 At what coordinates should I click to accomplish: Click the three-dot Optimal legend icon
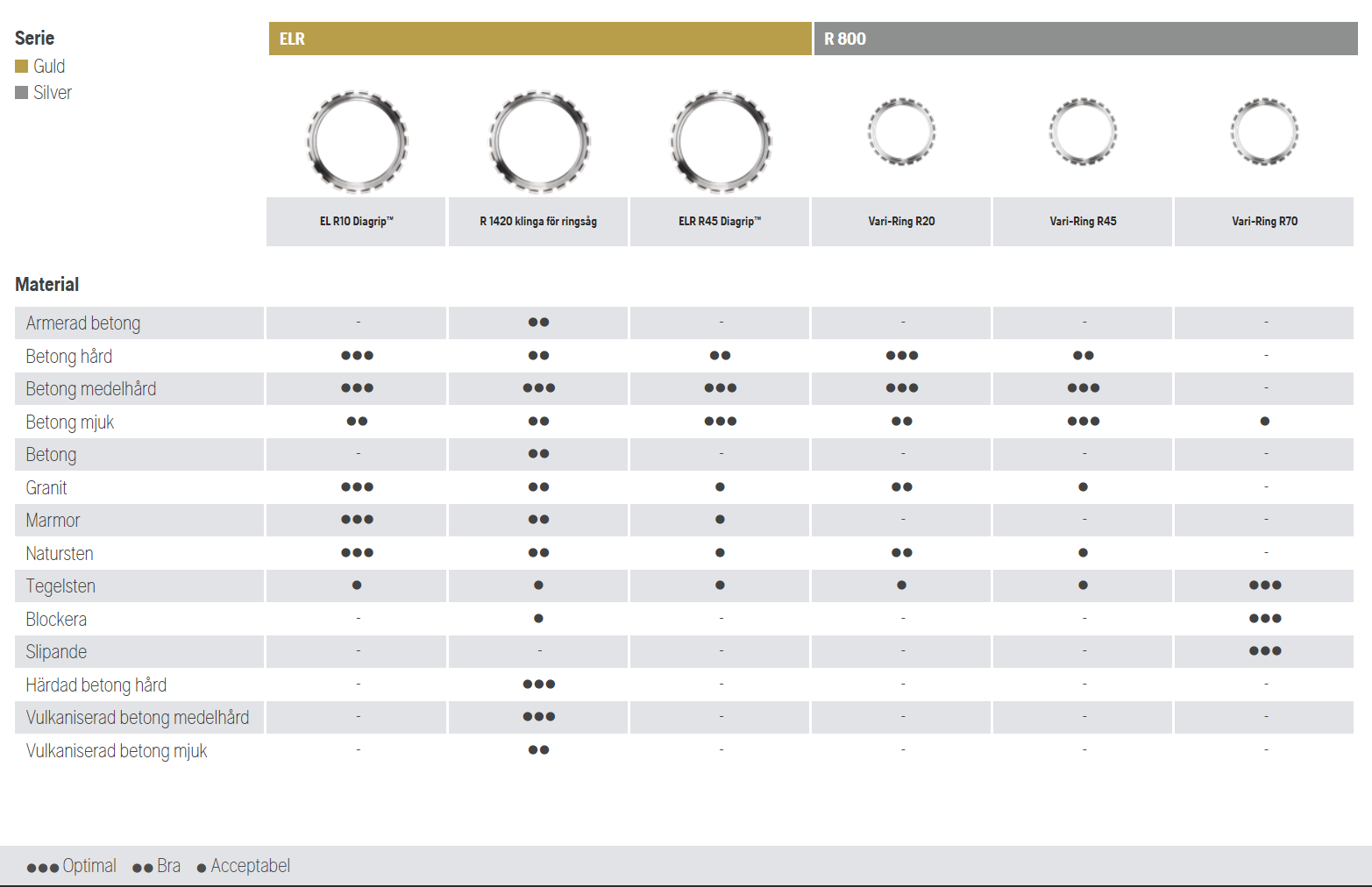(43, 868)
